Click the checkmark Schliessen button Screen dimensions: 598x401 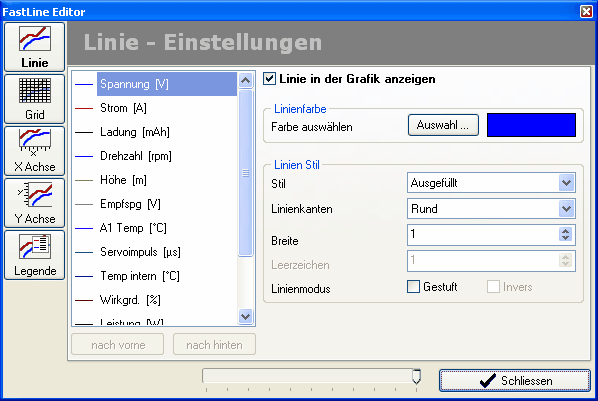(x=514, y=380)
